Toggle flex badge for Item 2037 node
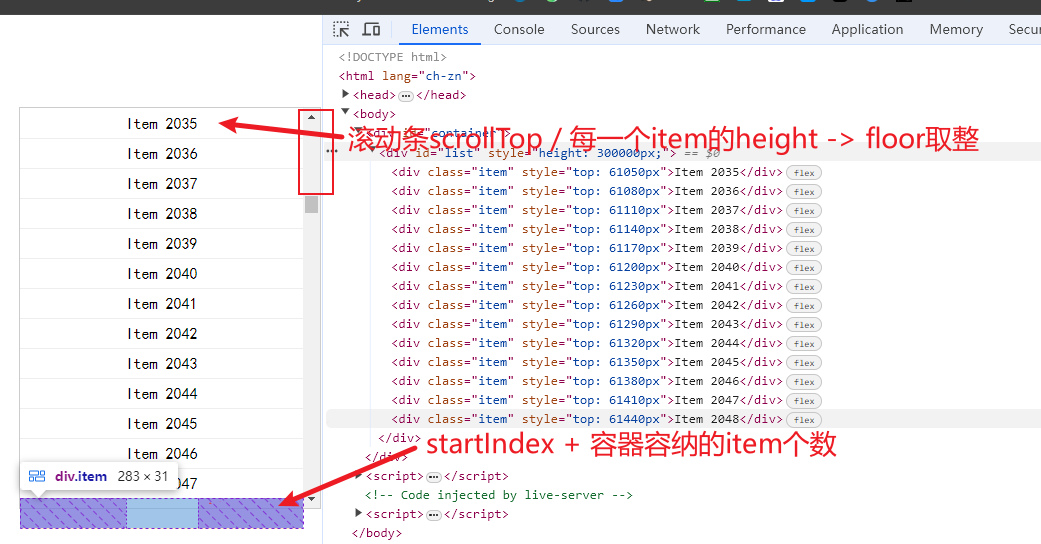 coord(804,211)
